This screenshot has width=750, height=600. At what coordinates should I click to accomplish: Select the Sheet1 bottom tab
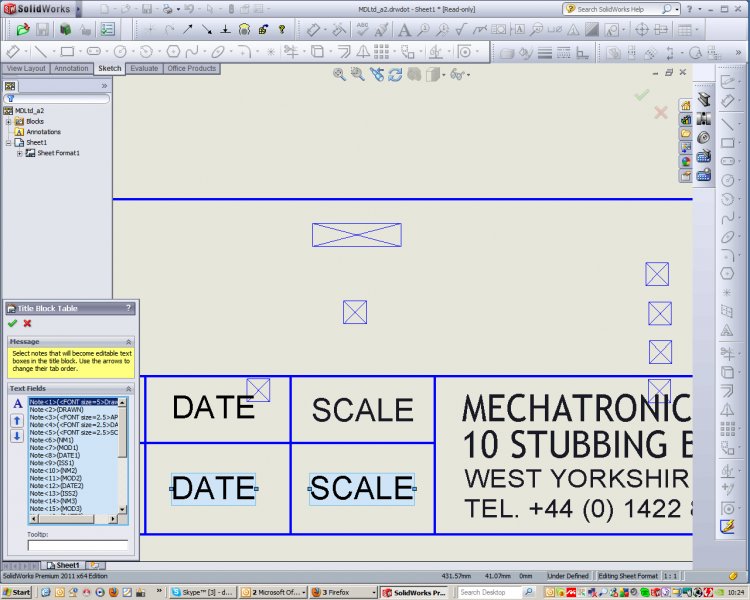(x=63, y=565)
